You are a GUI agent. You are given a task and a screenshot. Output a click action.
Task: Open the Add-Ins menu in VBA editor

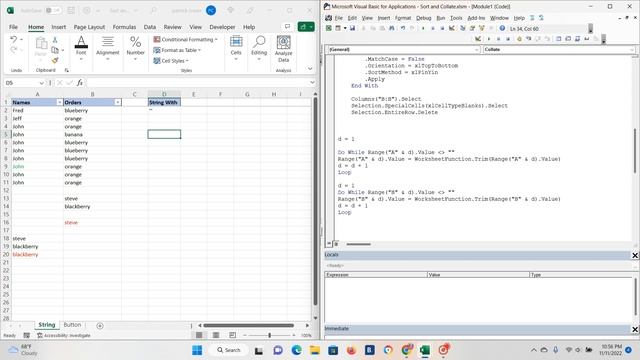click(x=476, y=18)
